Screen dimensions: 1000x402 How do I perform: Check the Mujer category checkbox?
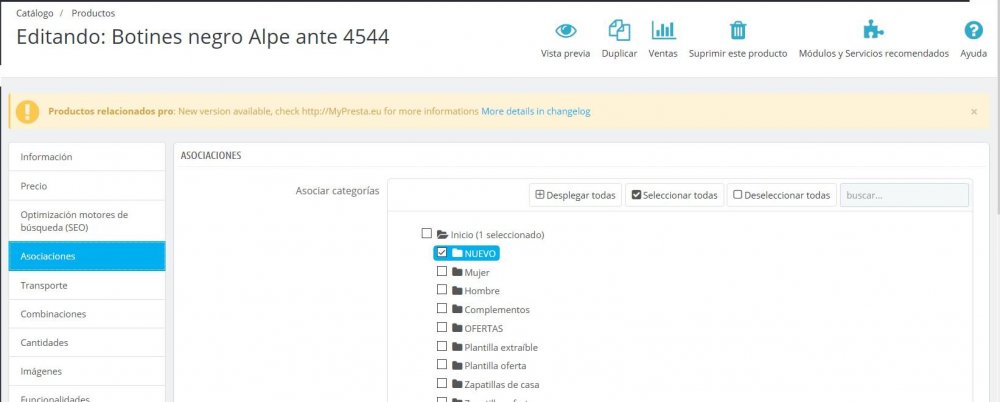(x=441, y=271)
